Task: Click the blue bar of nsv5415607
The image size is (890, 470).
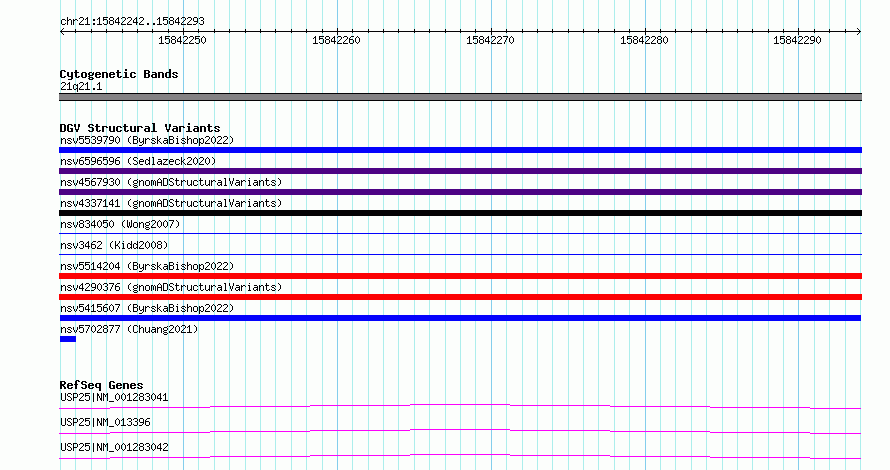Action: [460, 318]
